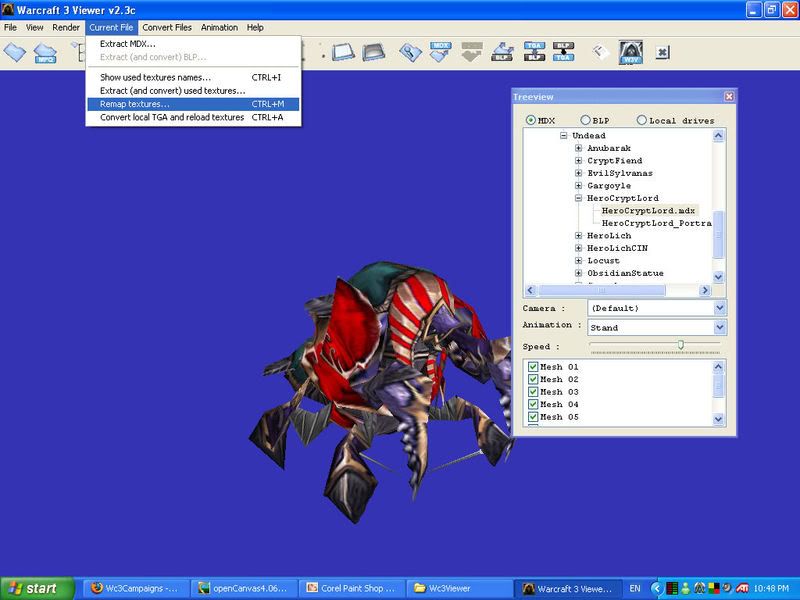
Task: Click the Windows start button
Action: 37,588
